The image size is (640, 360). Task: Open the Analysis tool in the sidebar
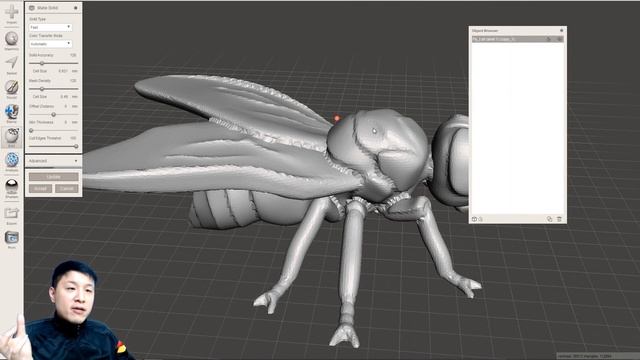pyautogui.click(x=11, y=161)
